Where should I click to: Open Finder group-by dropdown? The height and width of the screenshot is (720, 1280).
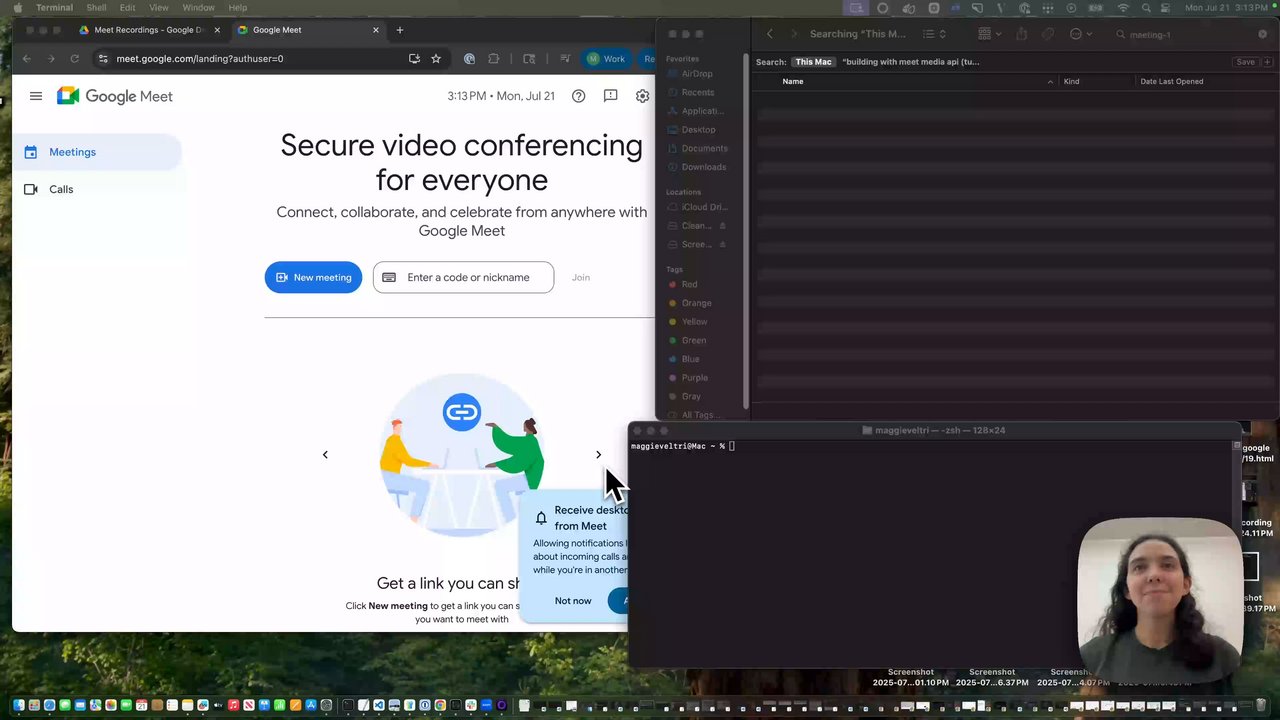pos(990,34)
